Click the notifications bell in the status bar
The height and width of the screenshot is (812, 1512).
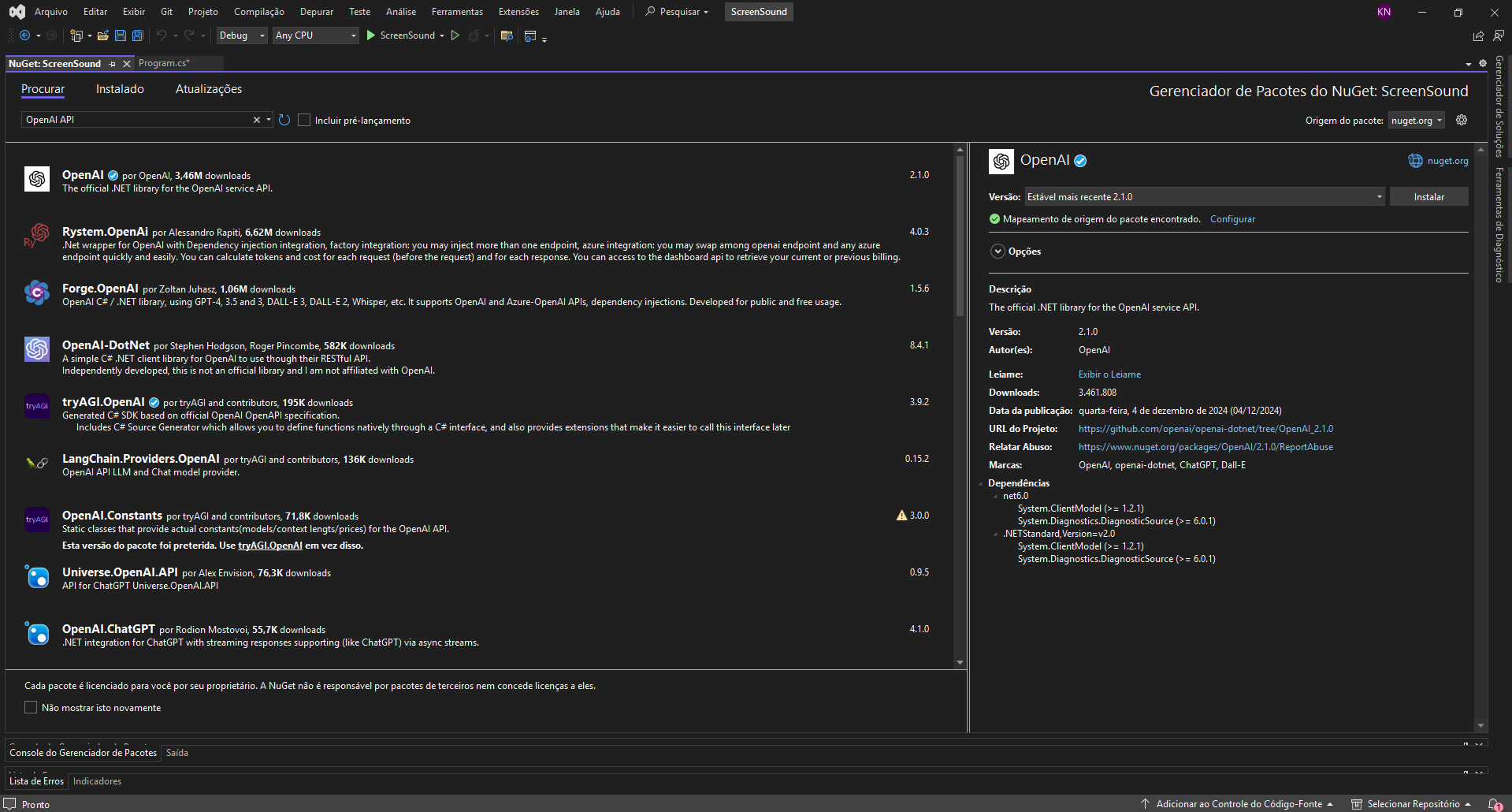click(x=1495, y=804)
